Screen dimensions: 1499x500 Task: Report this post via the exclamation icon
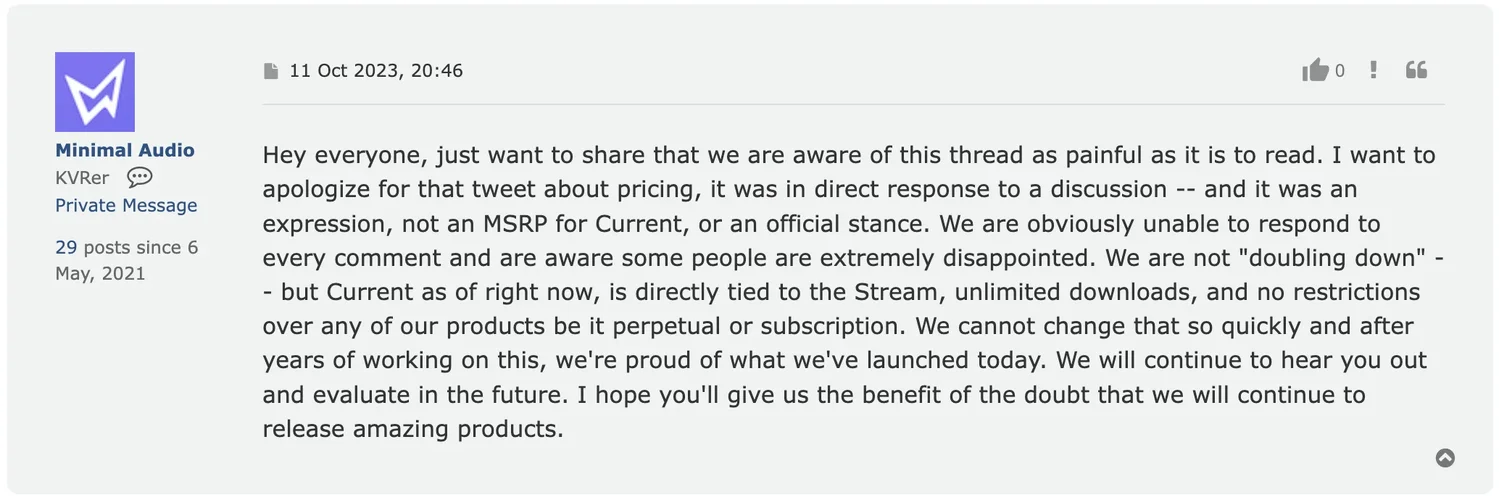1374,70
